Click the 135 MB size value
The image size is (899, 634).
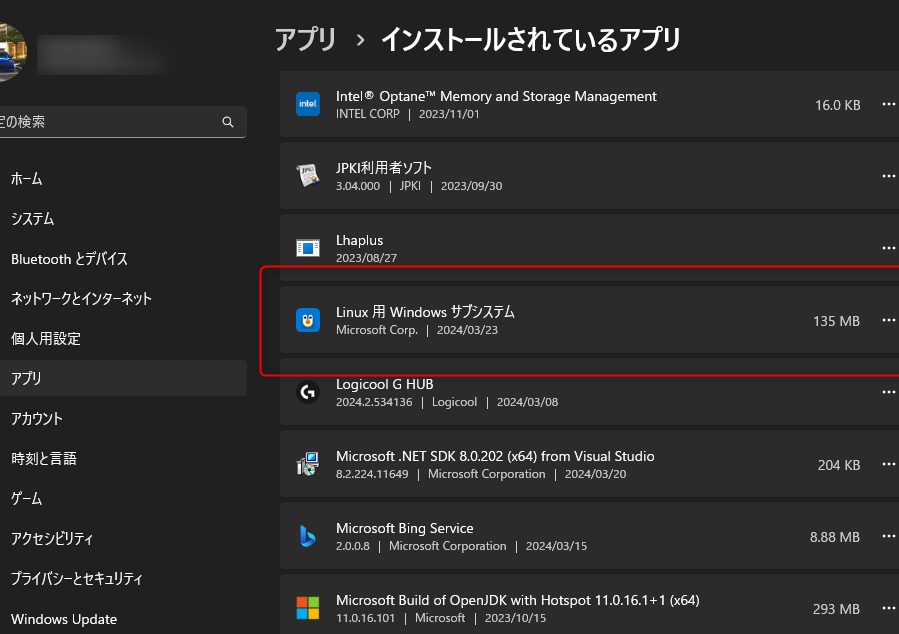point(837,321)
